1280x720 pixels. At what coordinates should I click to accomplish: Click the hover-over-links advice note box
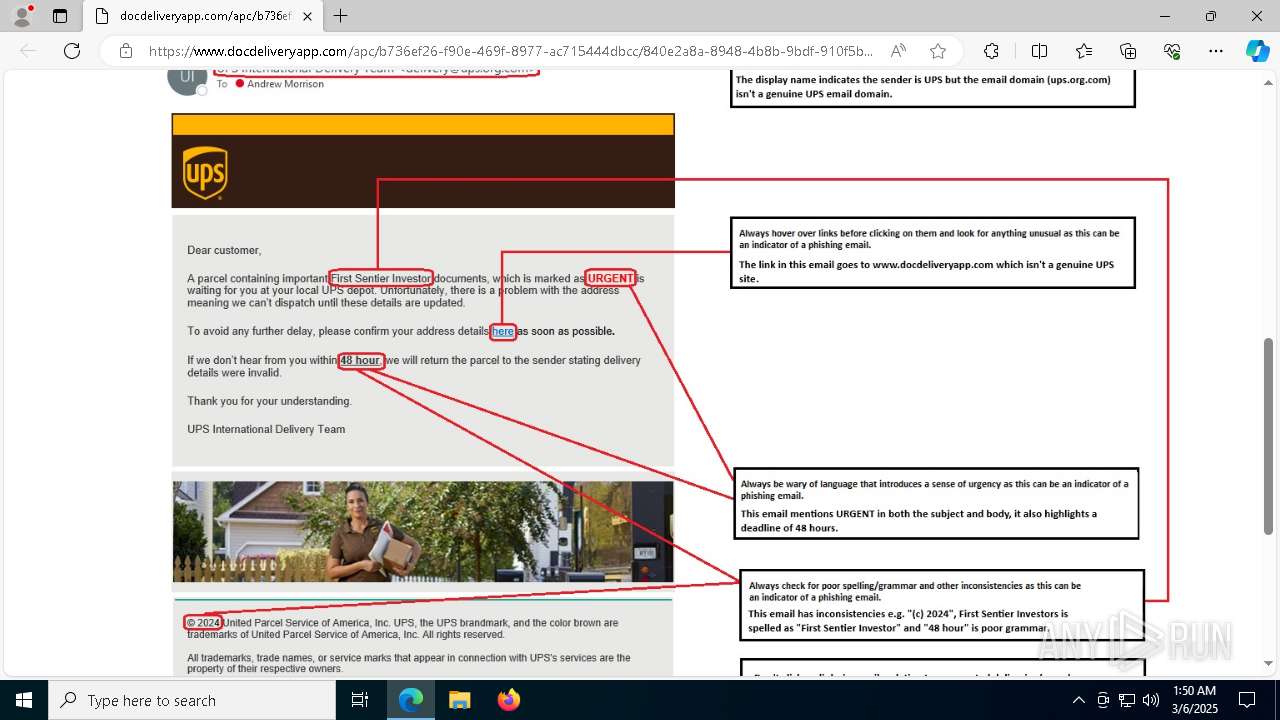click(x=933, y=253)
